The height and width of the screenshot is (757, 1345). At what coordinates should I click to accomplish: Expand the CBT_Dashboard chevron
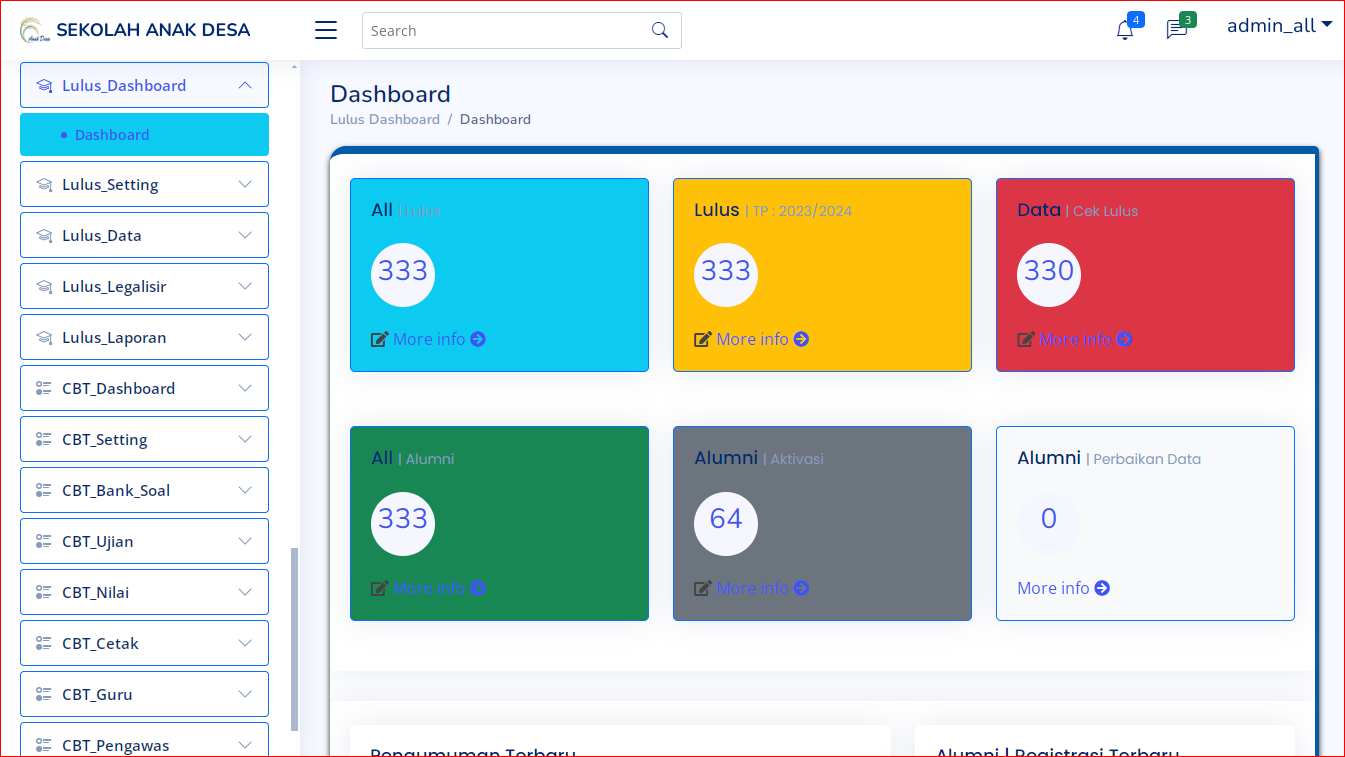tap(245, 388)
